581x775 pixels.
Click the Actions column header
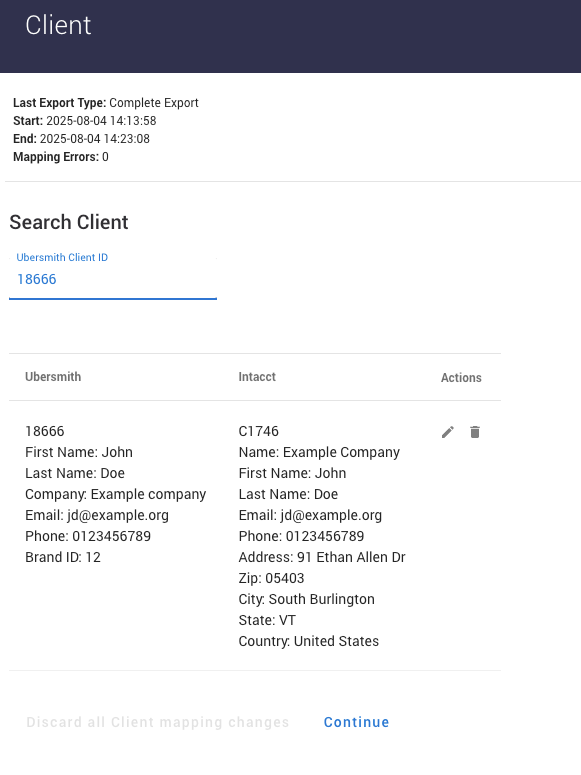(461, 378)
